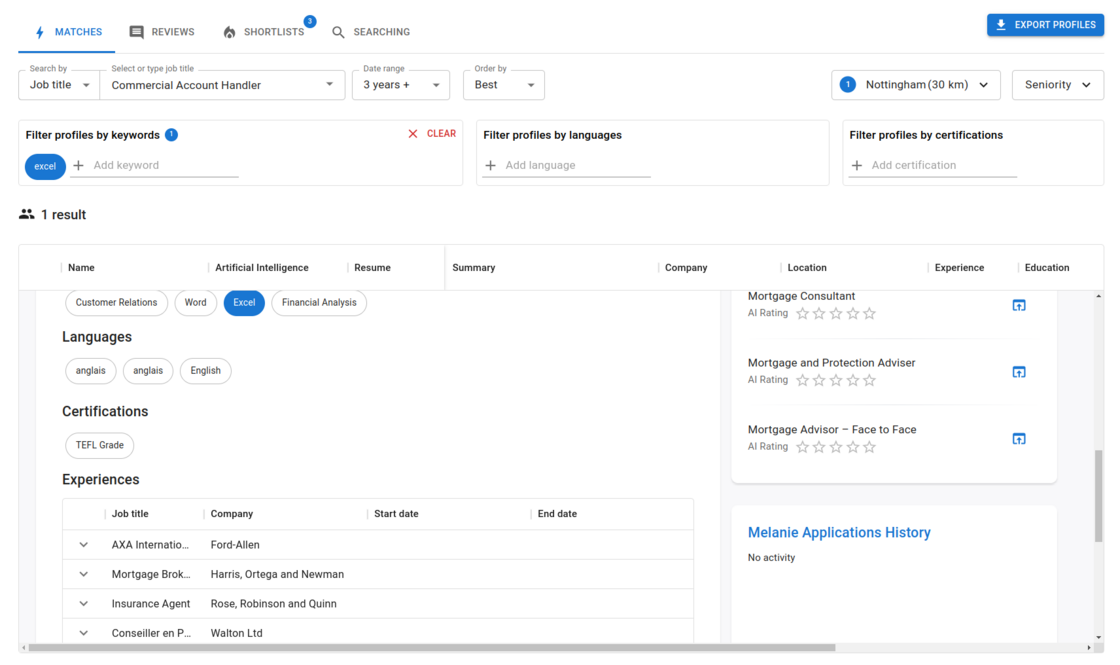Open the Date range dropdown
The image size is (1120, 665).
tap(400, 85)
